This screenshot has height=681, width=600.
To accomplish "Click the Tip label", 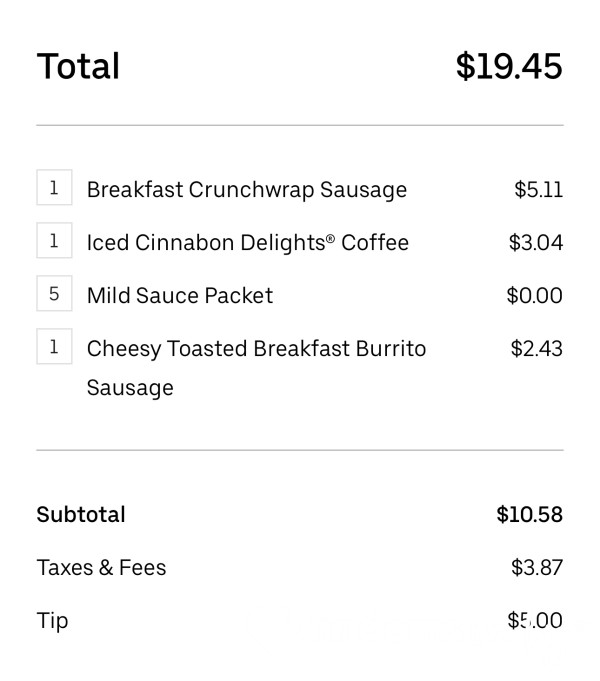I will [53, 621].
